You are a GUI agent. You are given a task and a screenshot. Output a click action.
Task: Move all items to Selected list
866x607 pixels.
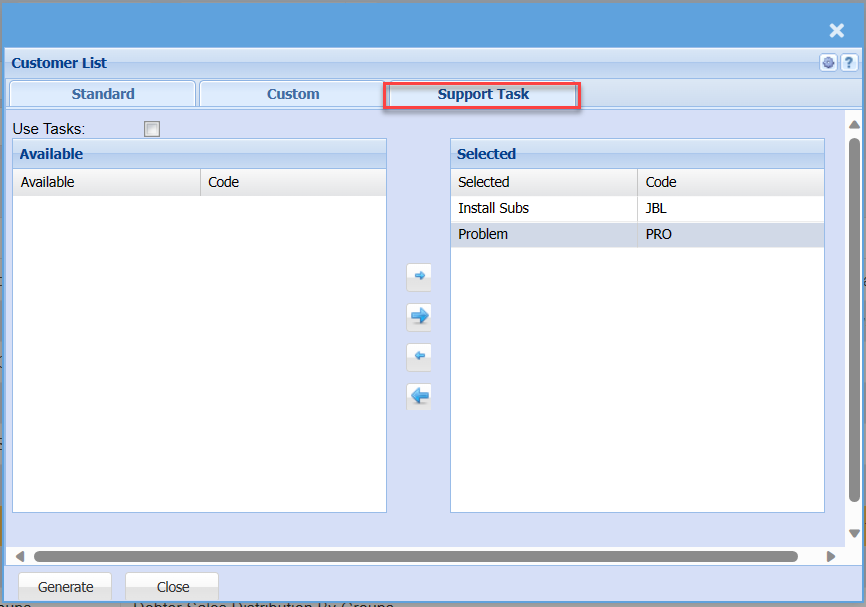coord(419,317)
